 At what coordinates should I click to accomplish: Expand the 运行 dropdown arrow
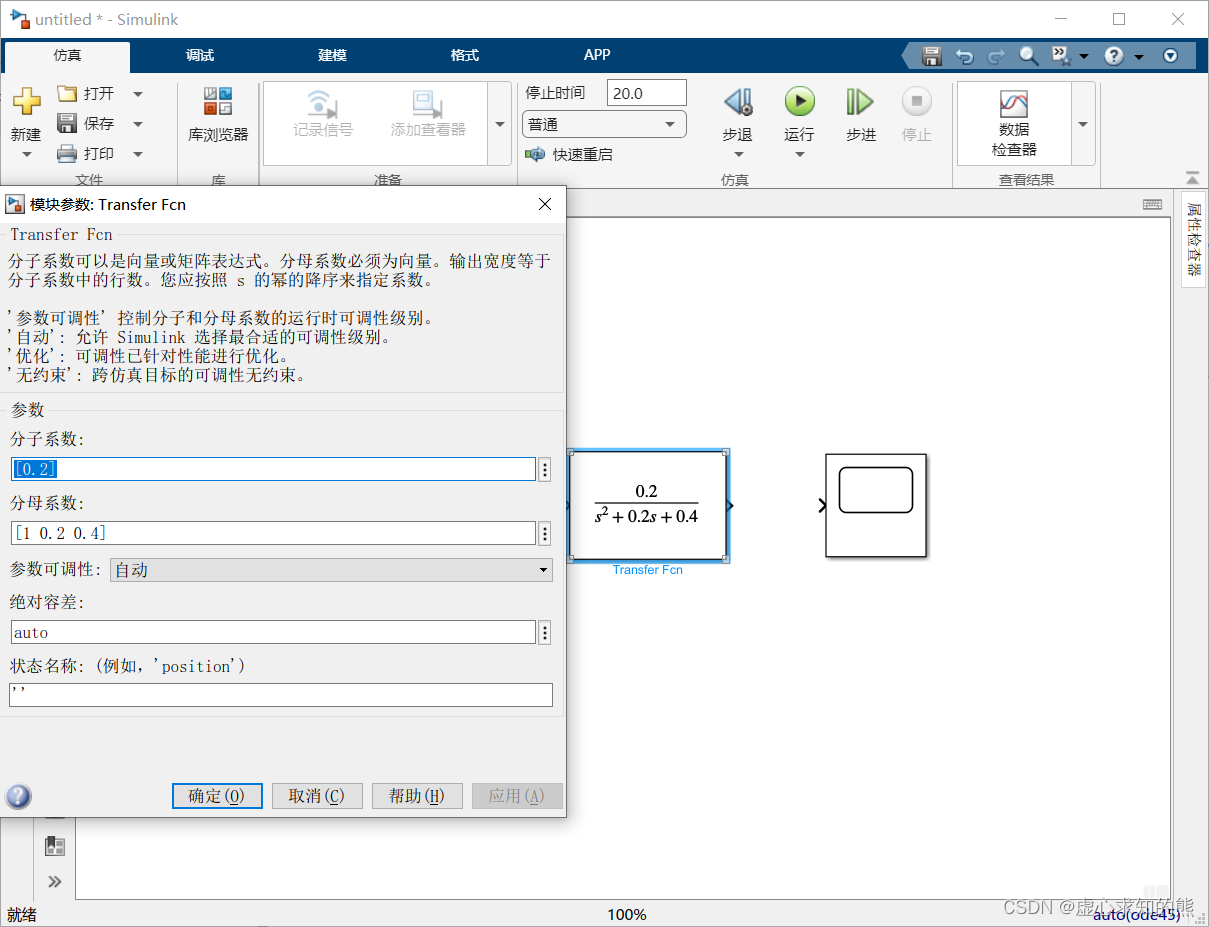tap(799, 155)
